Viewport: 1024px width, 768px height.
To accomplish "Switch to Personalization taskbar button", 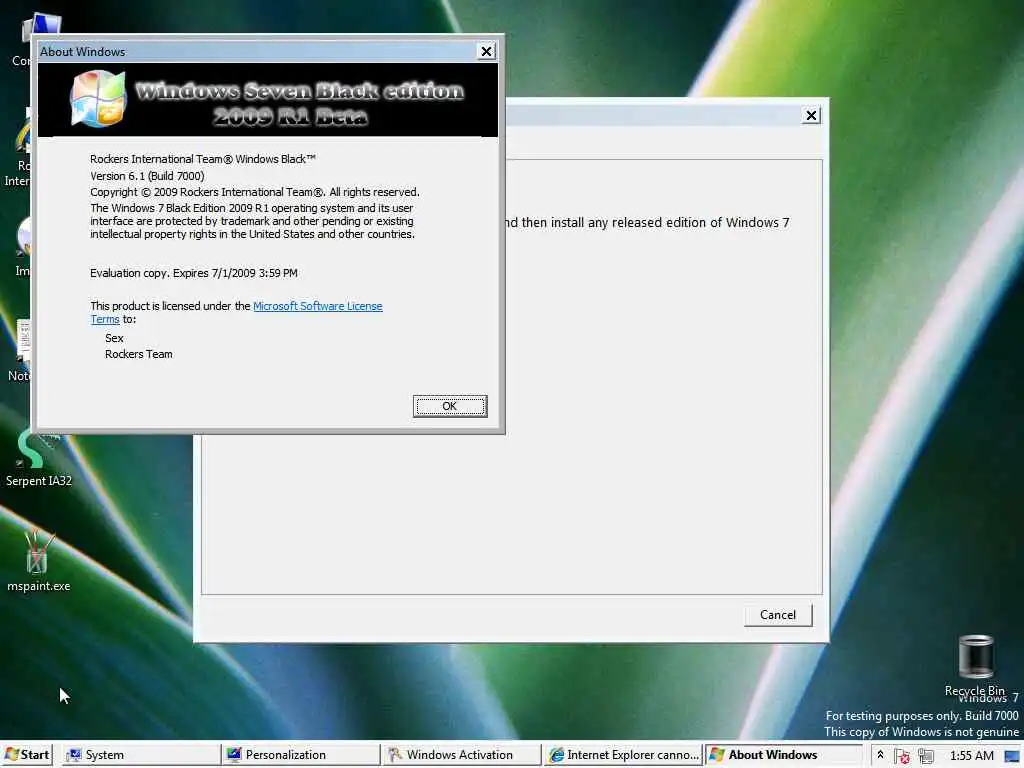I will [x=300, y=755].
